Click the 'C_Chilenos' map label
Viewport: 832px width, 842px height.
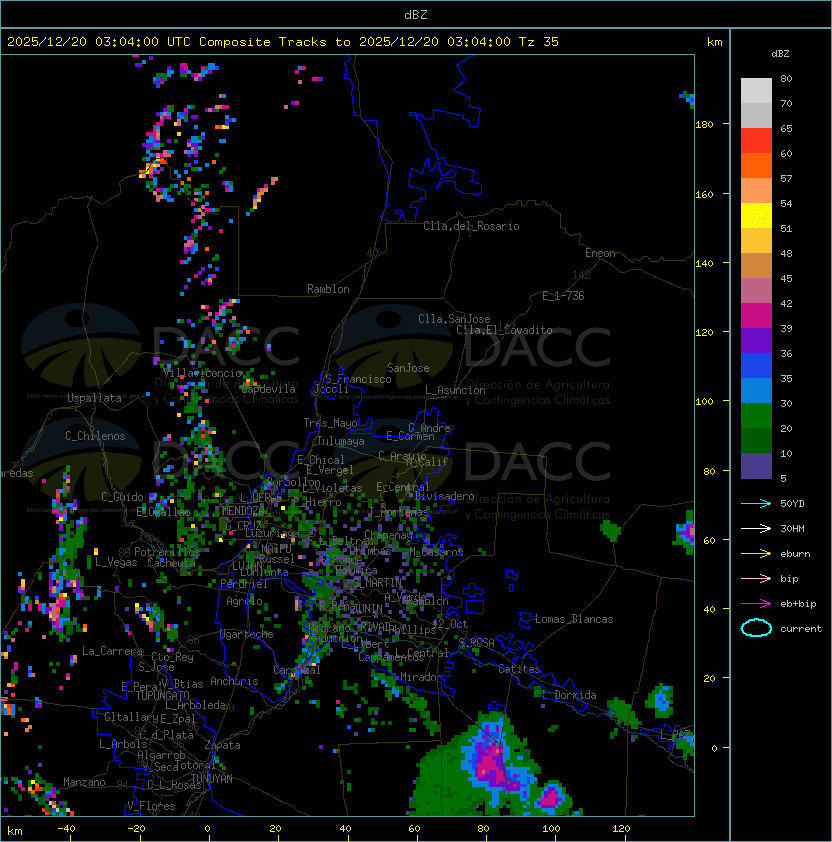(x=95, y=436)
